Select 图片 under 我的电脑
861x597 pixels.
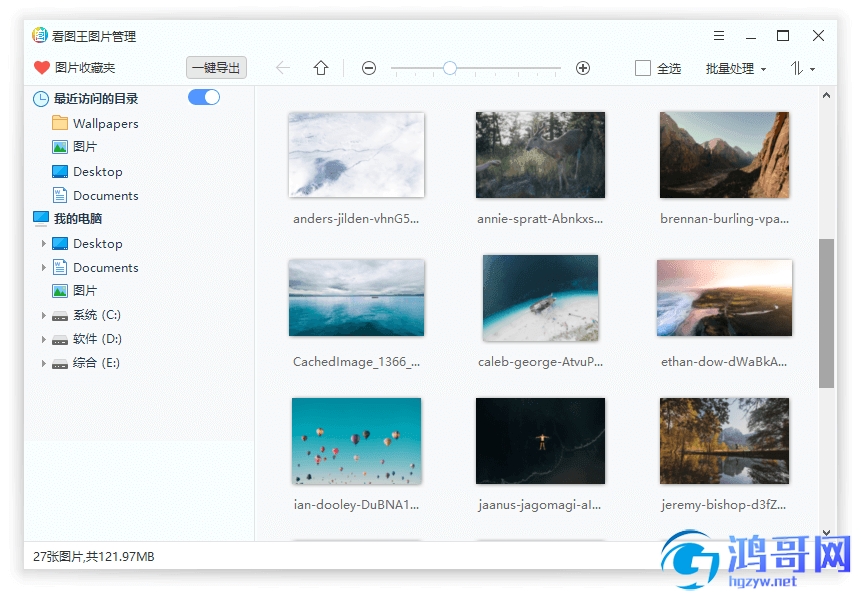[x=85, y=291]
